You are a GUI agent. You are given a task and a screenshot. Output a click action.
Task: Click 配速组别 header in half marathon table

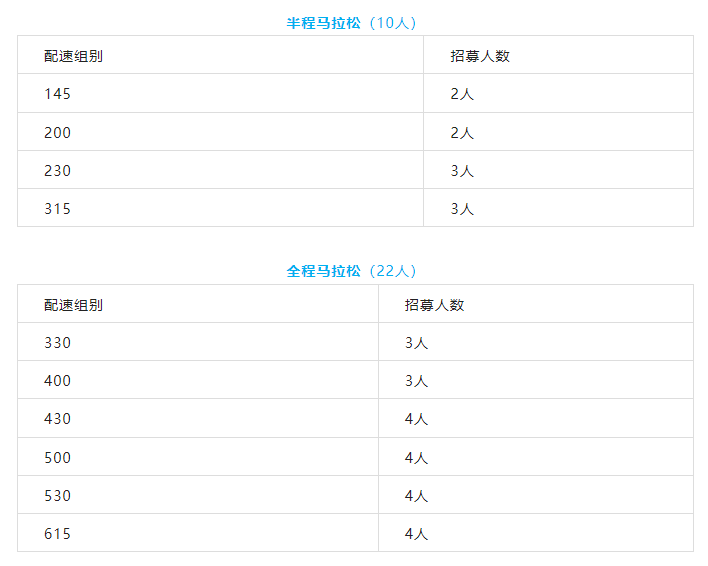[73, 56]
